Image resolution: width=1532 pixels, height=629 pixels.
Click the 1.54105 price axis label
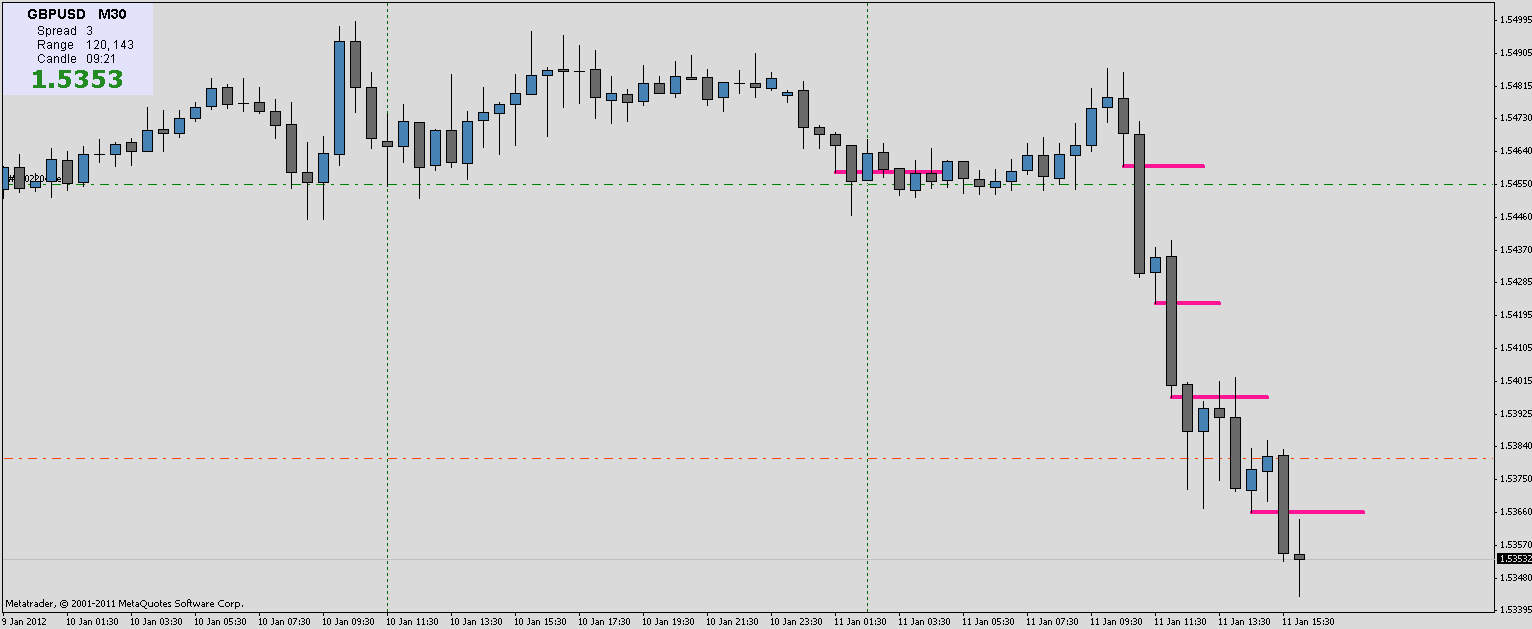tap(1514, 348)
